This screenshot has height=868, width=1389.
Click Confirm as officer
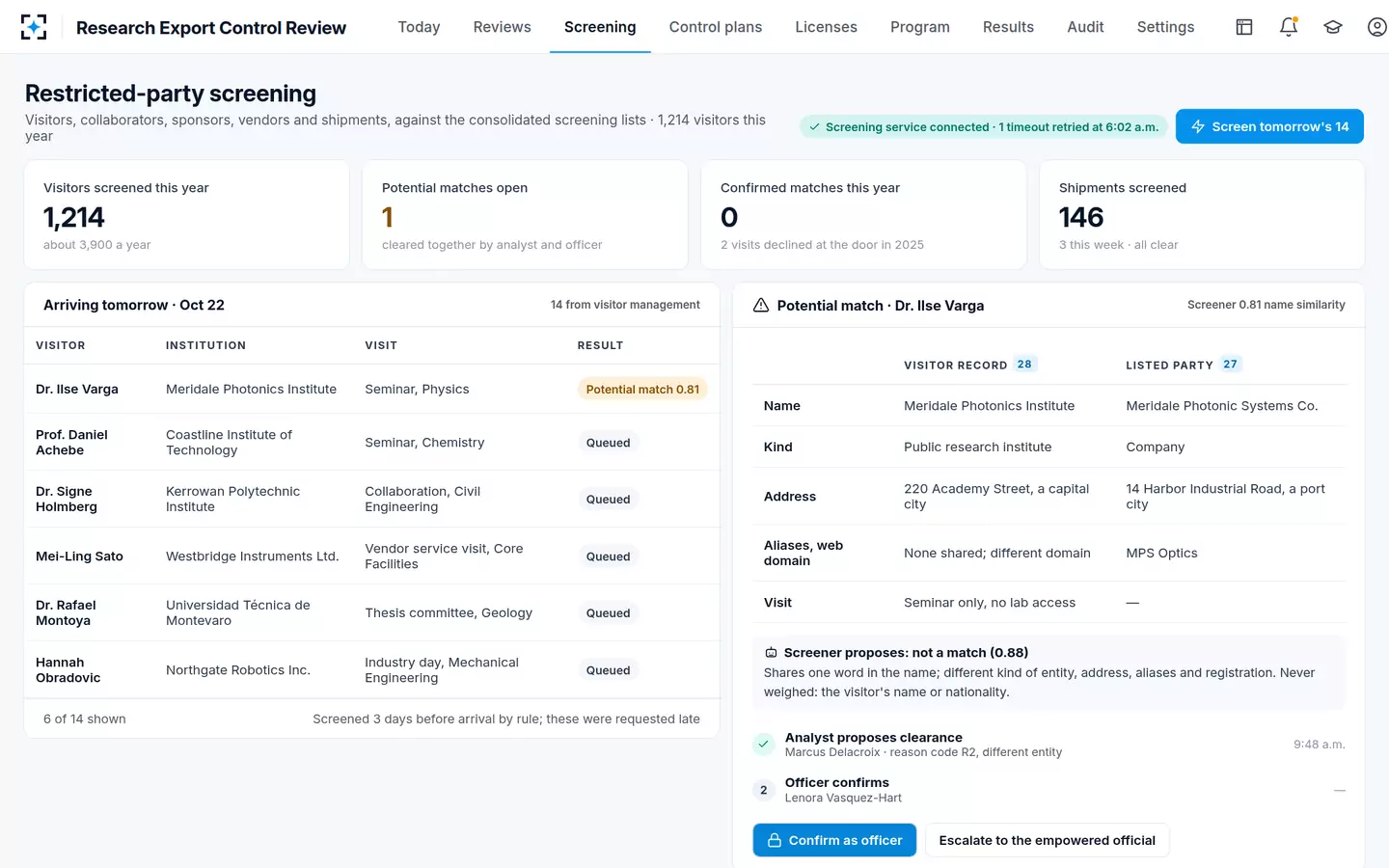pos(834,840)
